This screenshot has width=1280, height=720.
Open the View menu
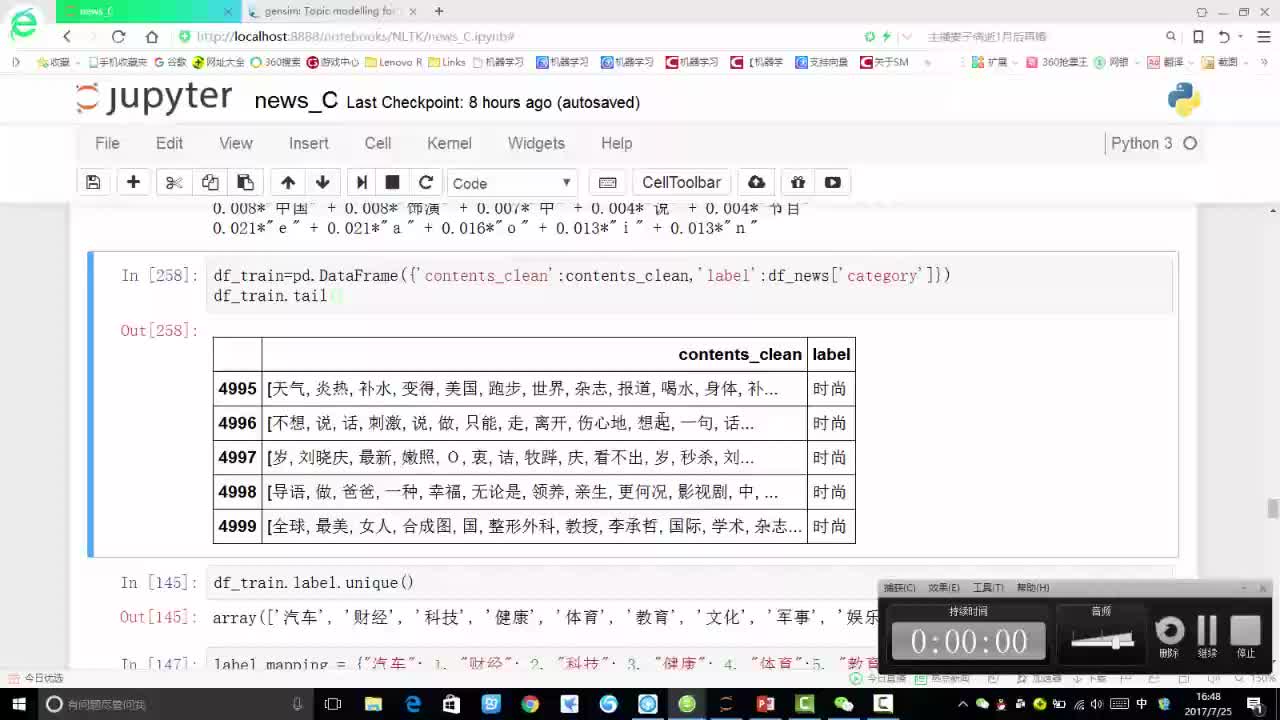click(x=236, y=143)
